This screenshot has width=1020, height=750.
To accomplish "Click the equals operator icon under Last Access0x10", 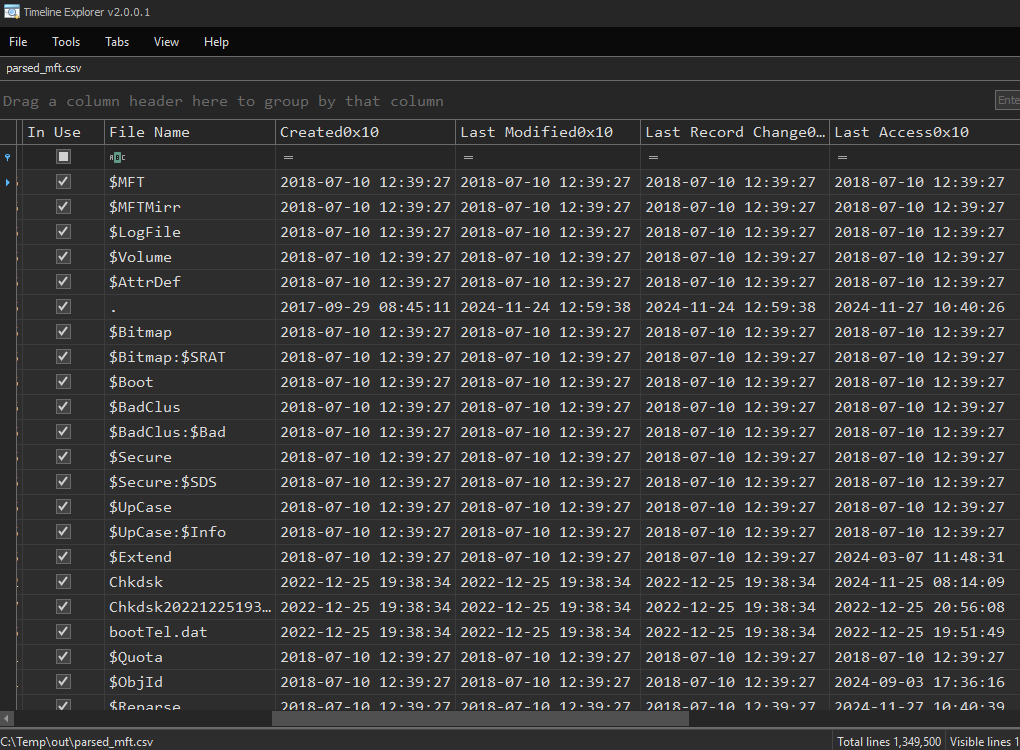I will (842, 157).
